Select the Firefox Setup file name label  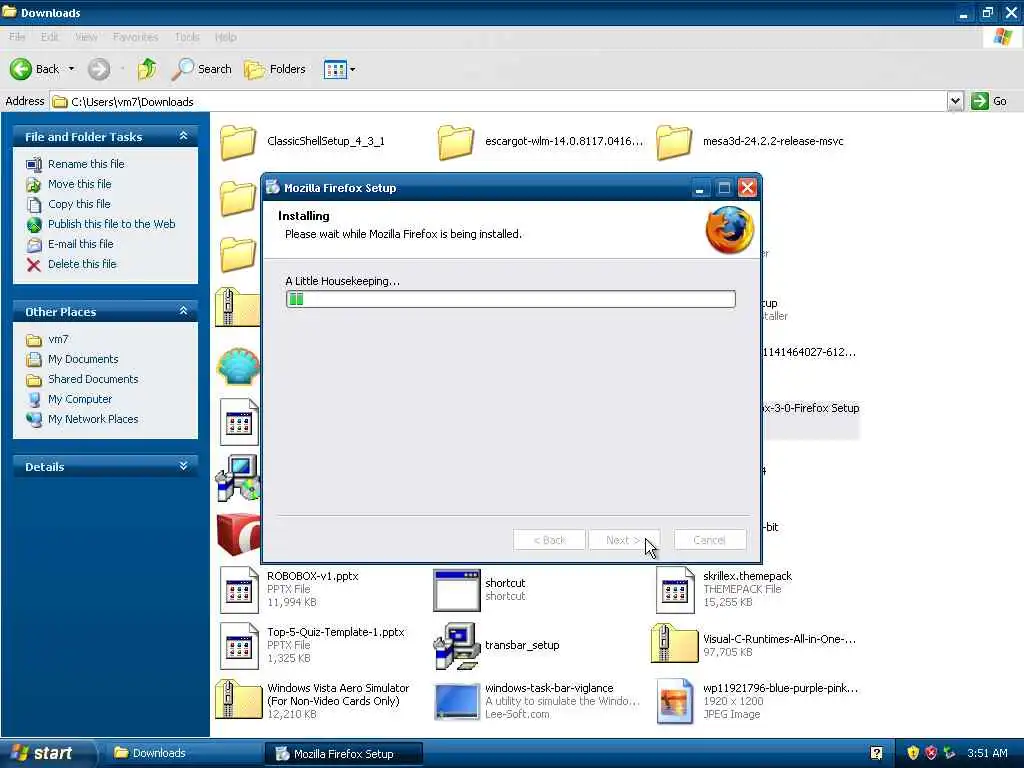pyautogui.click(x=810, y=408)
